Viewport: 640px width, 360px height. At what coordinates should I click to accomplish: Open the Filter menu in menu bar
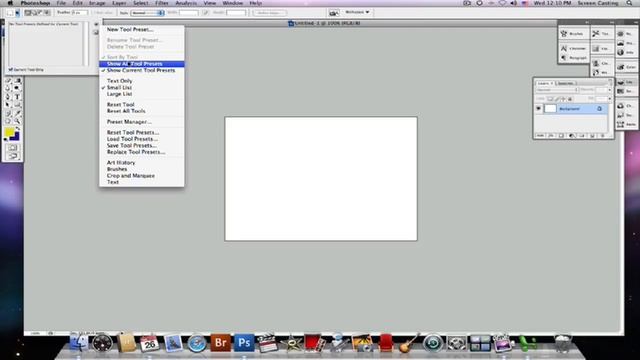(162, 3)
